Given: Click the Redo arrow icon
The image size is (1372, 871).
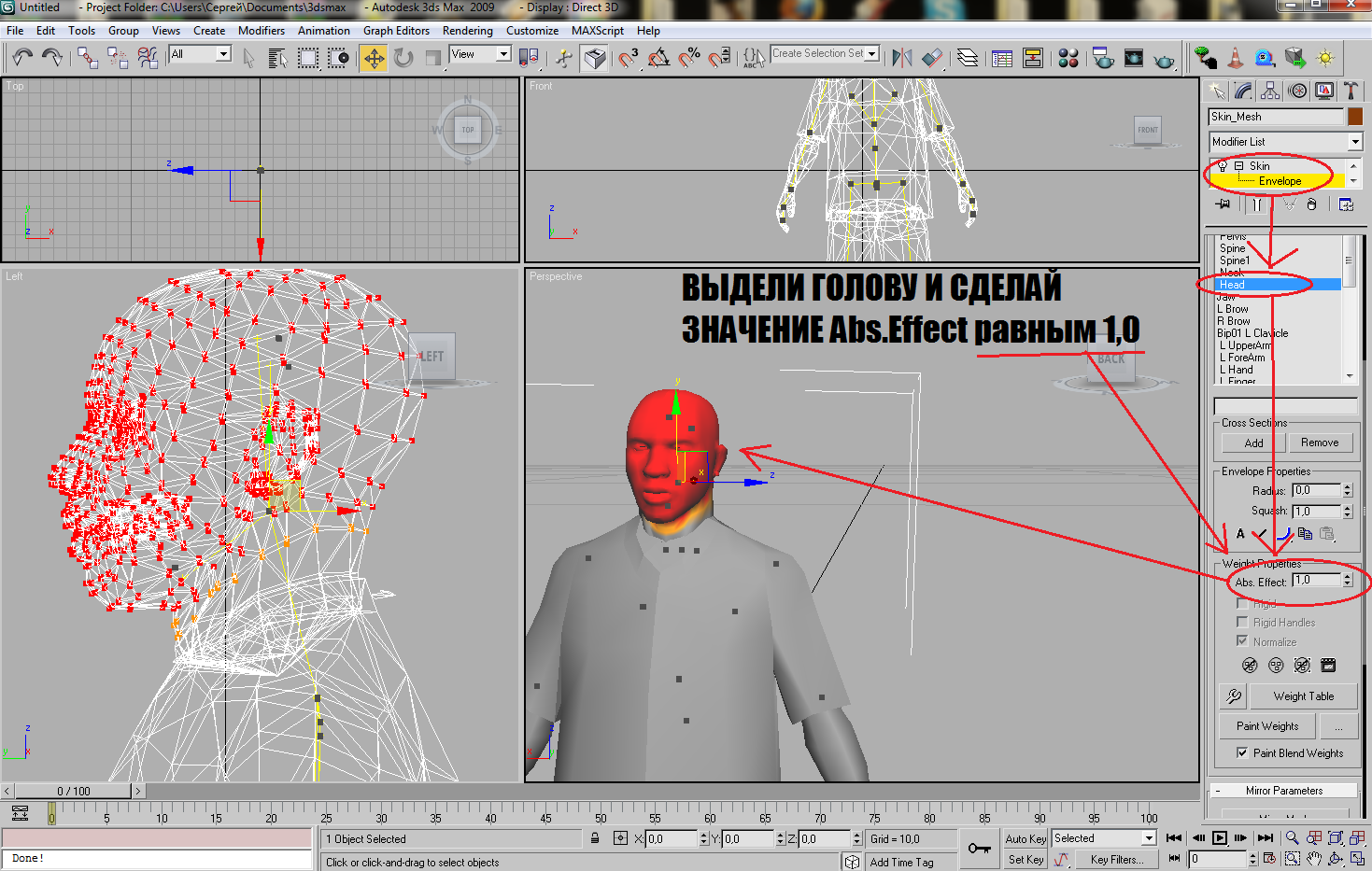Looking at the screenshot, I should point(52,58).
